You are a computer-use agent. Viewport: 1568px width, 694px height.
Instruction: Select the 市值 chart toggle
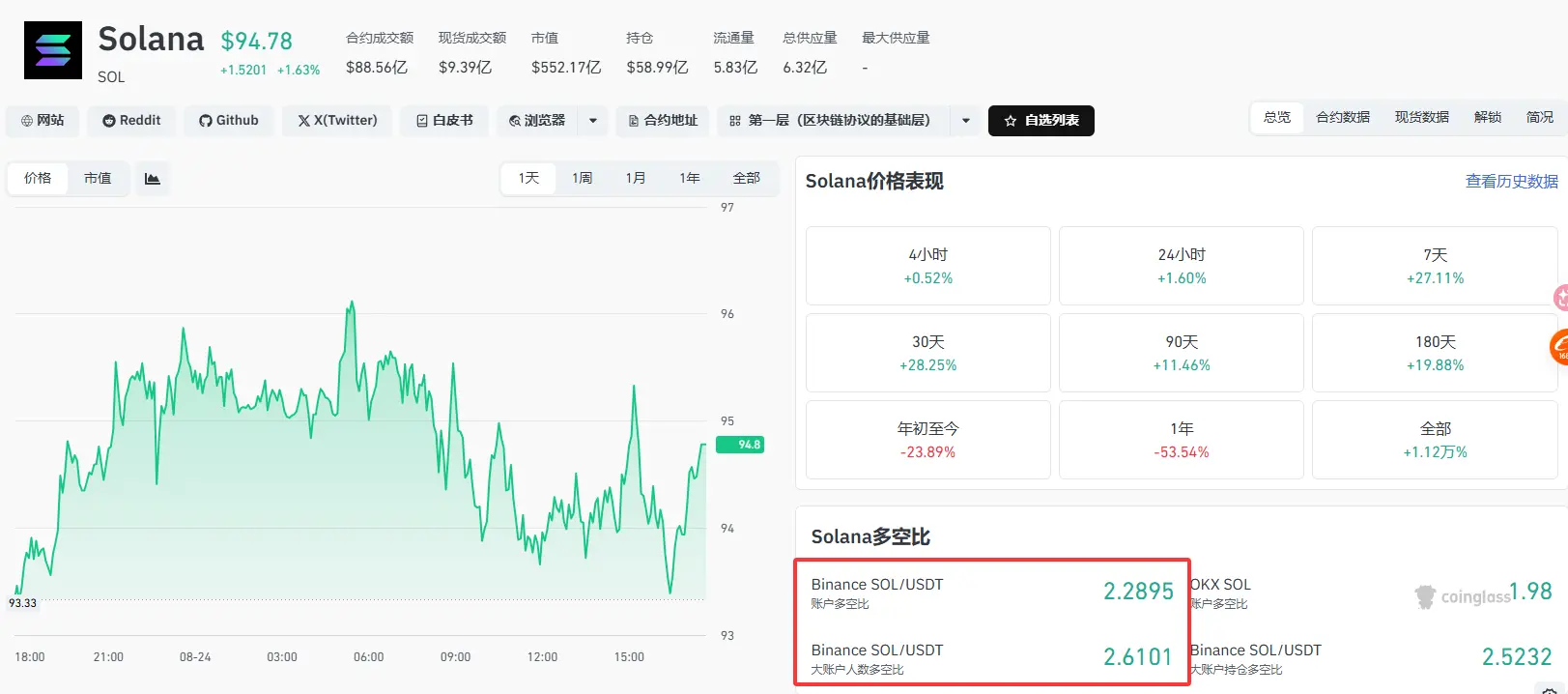tap(98, 178)
